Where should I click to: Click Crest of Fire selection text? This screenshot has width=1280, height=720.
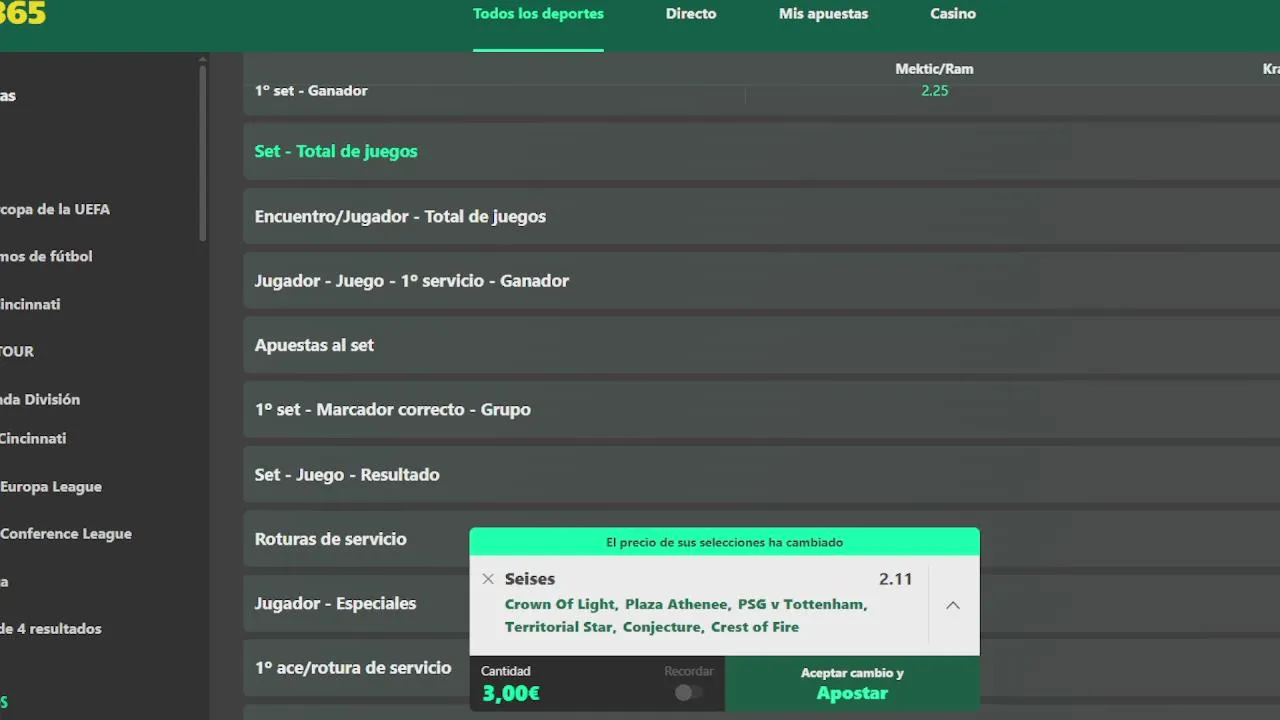[x=755, y=627]
